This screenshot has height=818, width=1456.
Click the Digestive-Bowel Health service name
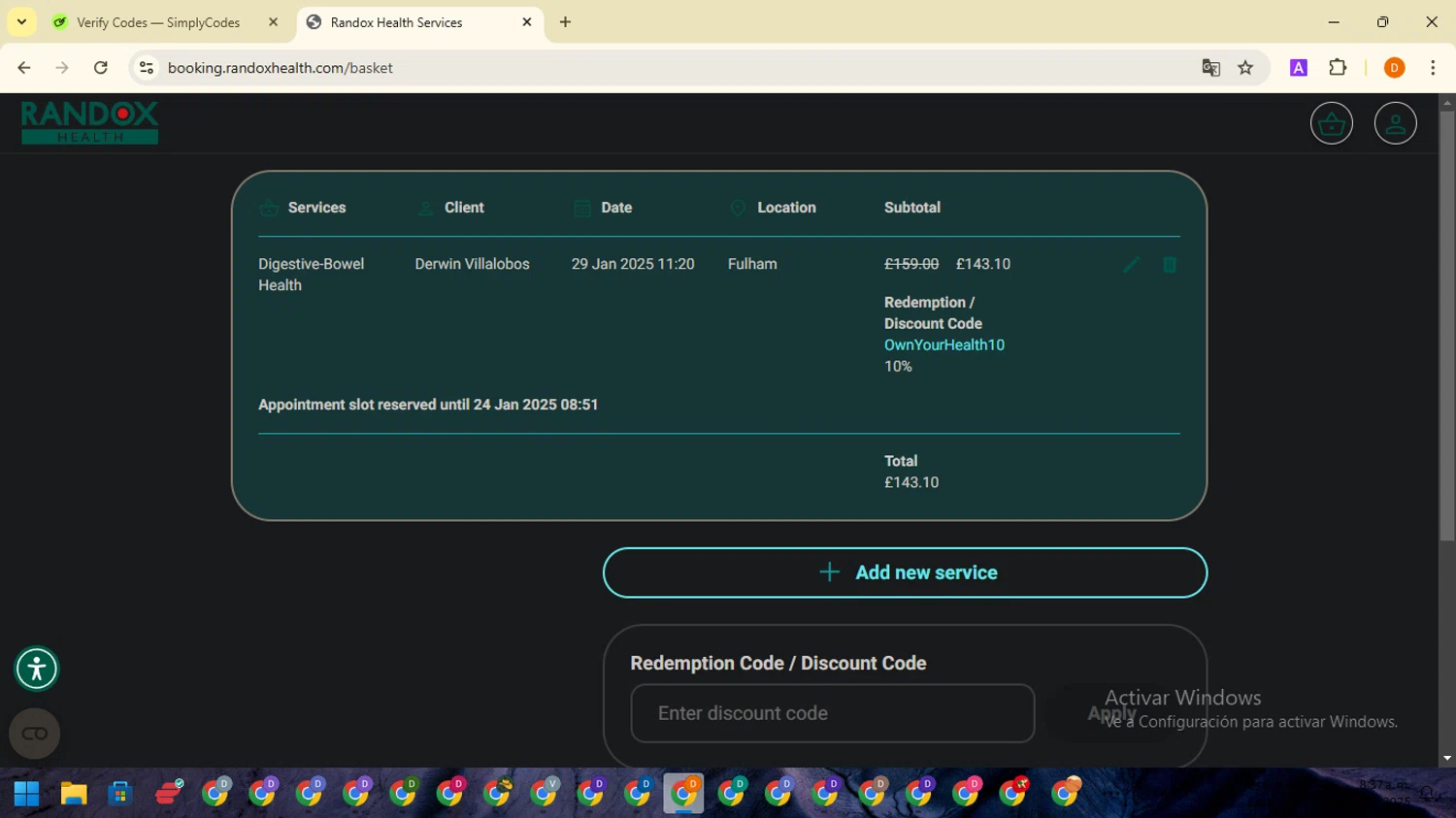311,275
